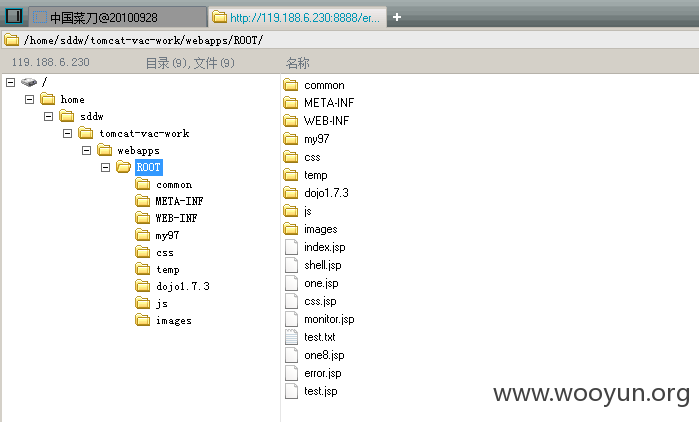Click the error.jsp file icon
This screenshot has width=699, height=422.
291,373
